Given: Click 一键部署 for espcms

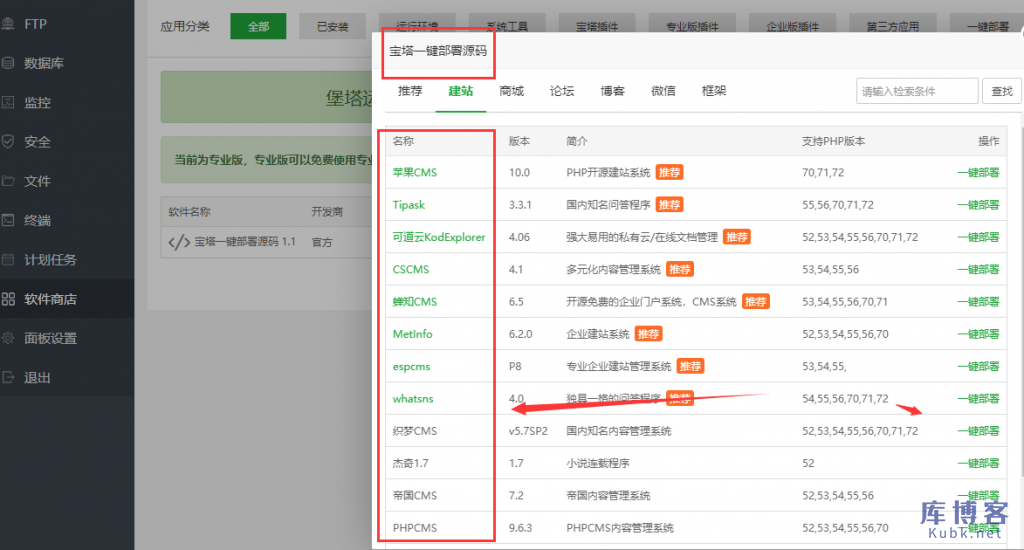Looking at the screenshot, I should tap(978, 366).
